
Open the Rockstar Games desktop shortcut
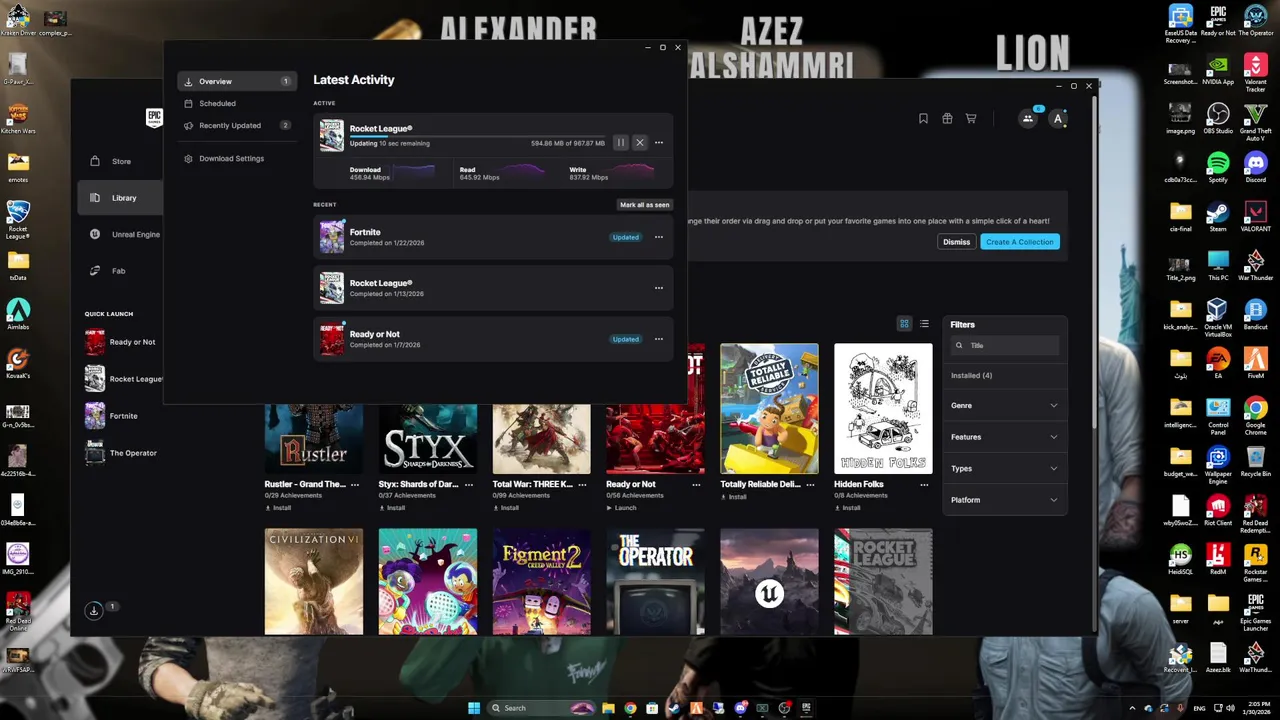pos(1256,562)
